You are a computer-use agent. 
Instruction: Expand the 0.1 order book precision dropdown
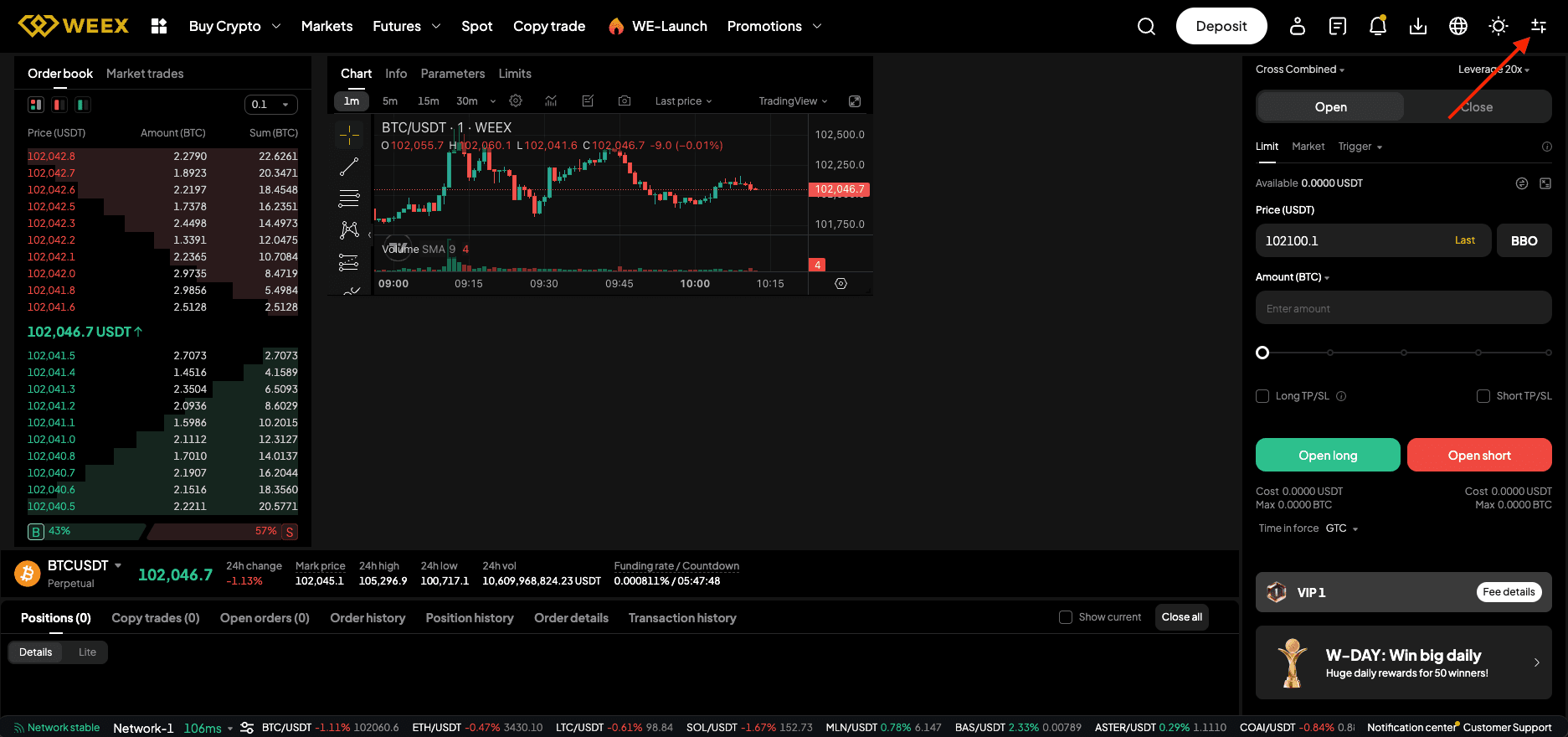(x=270, y=105)
